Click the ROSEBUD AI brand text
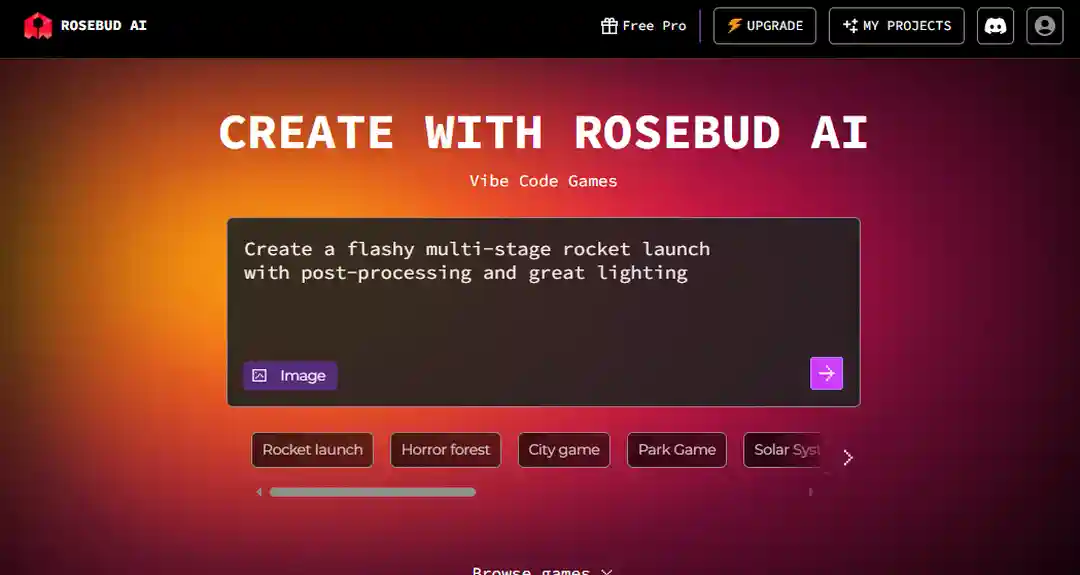 coord(103,26)
